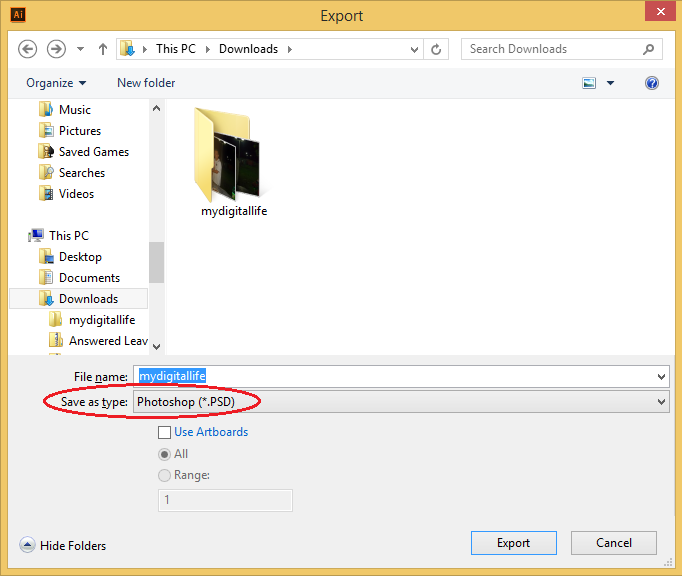Click the This PC computer icon
This screenshot has width=682, height=576.
pyautogui.click(x=36, y=235)
